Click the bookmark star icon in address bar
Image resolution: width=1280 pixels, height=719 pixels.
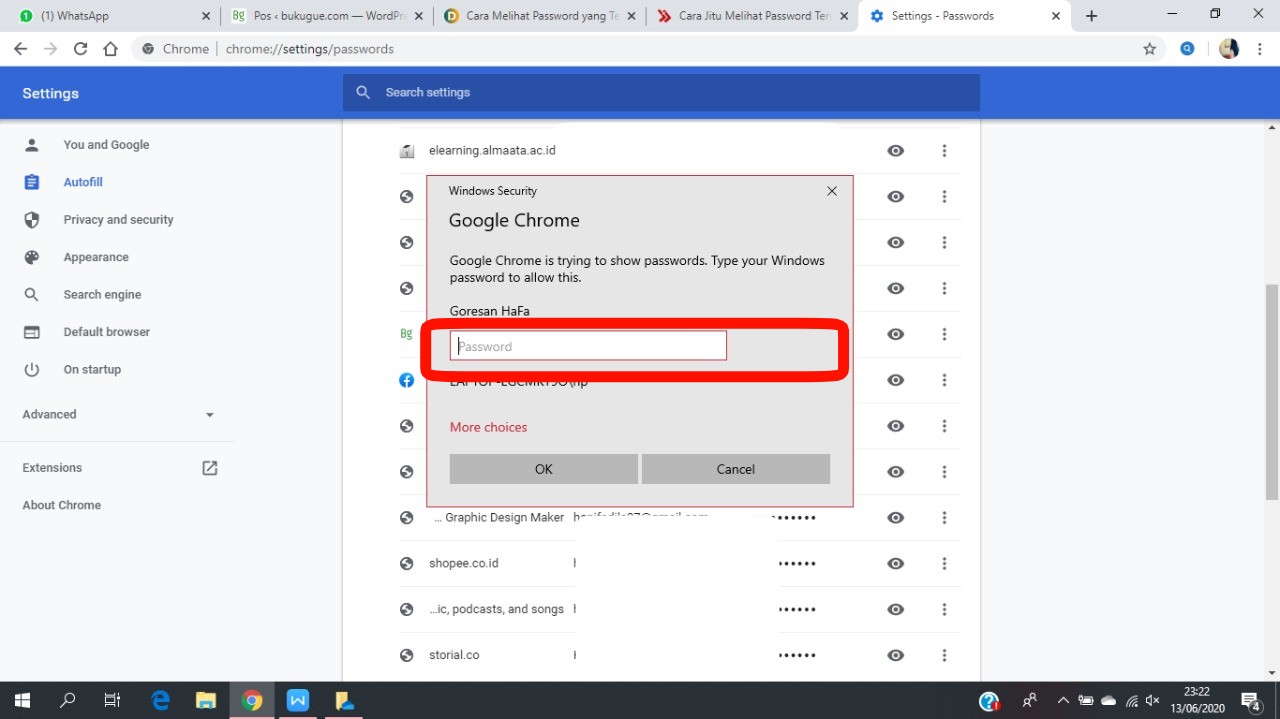tap(1149, 49)
